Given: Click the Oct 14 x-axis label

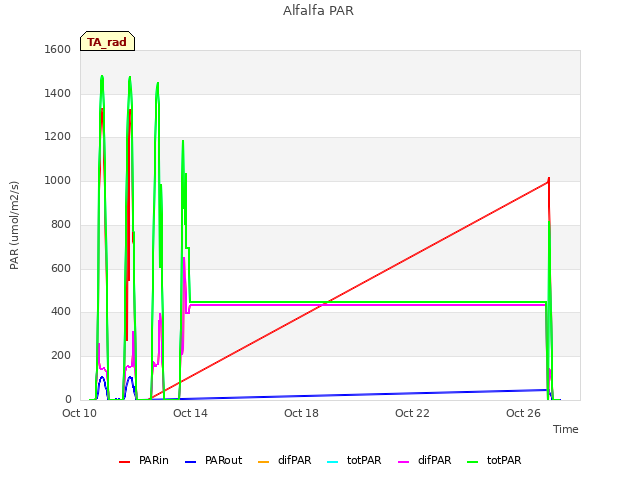Looking at the screenshot, I should [190, 413].
